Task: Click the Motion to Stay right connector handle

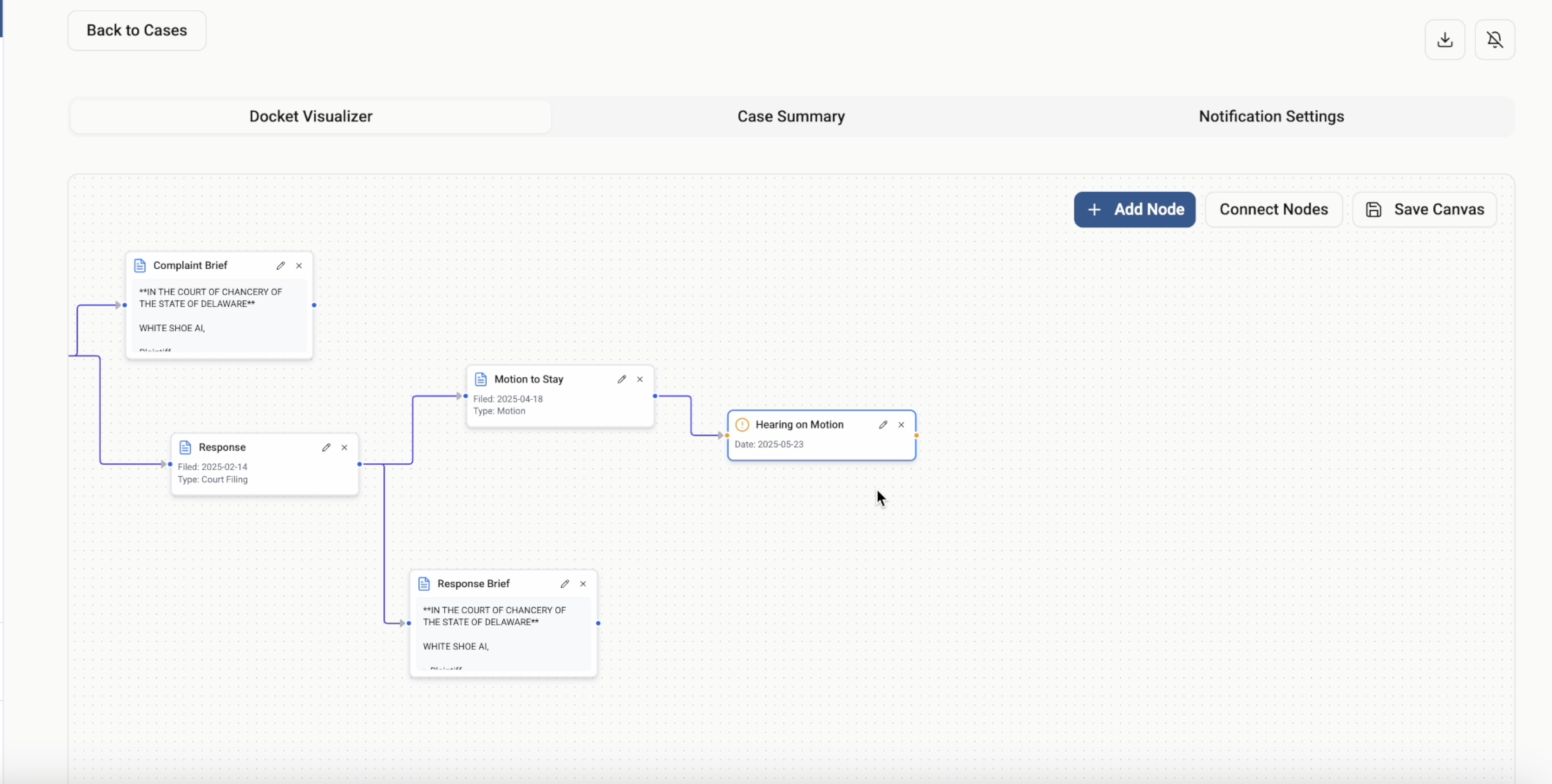Action: pyautogui.click(x=655, y=396)
